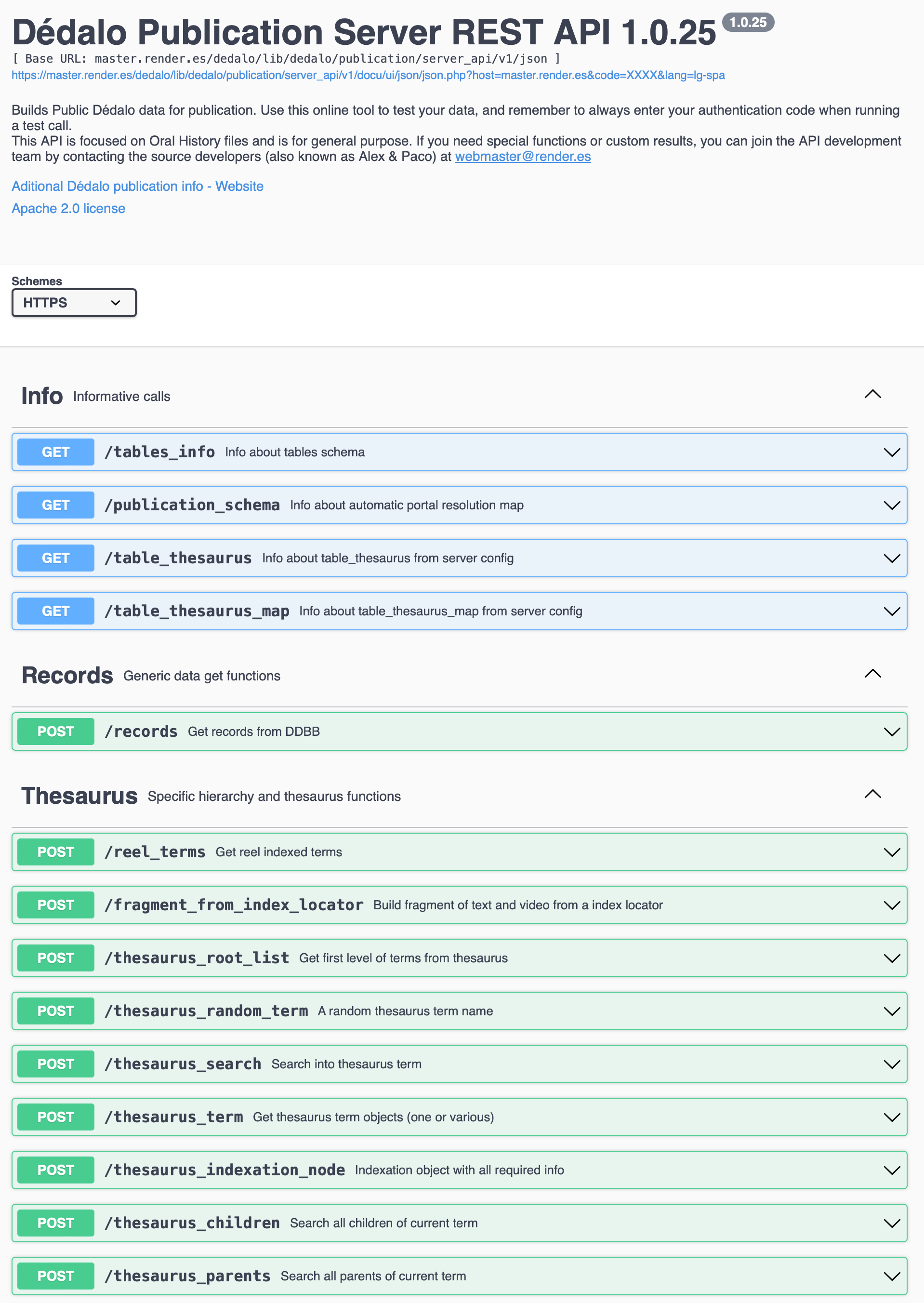Open the json.php documentation URL link
Viewport: 924px width, 1303px height.
(x=368, y=75)
